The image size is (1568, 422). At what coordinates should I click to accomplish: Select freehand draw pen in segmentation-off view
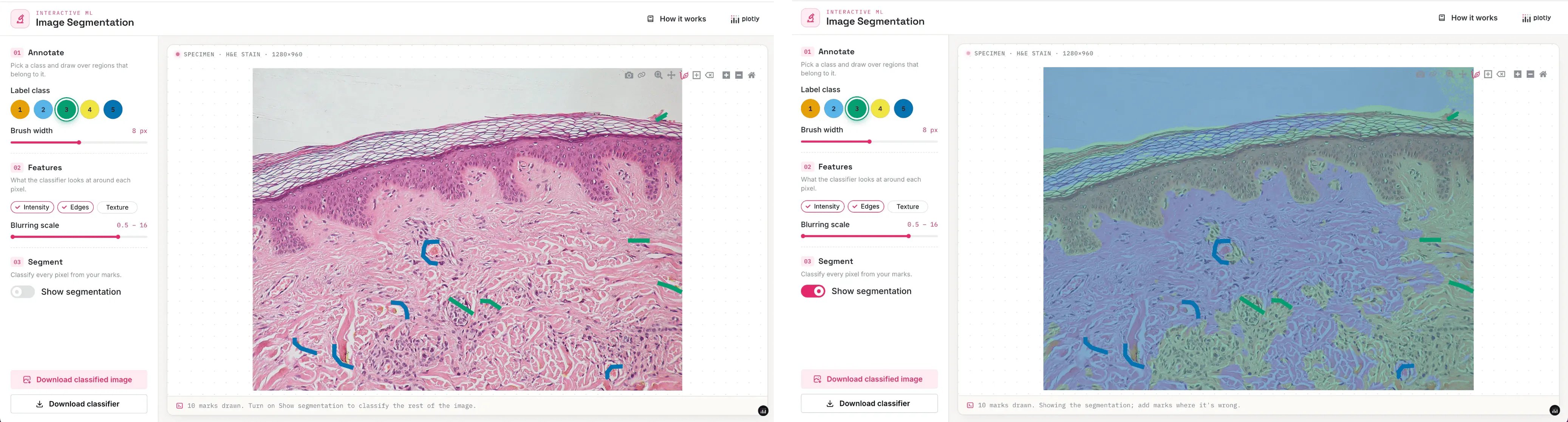pos(684,76)
